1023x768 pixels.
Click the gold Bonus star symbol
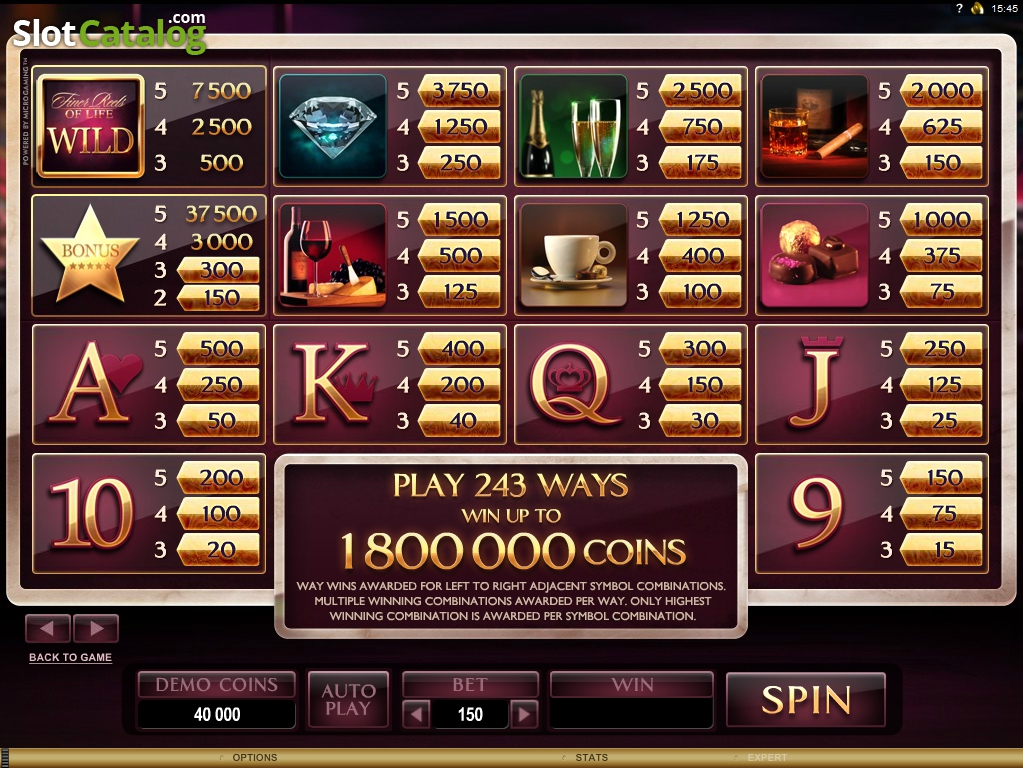[90, 255]
